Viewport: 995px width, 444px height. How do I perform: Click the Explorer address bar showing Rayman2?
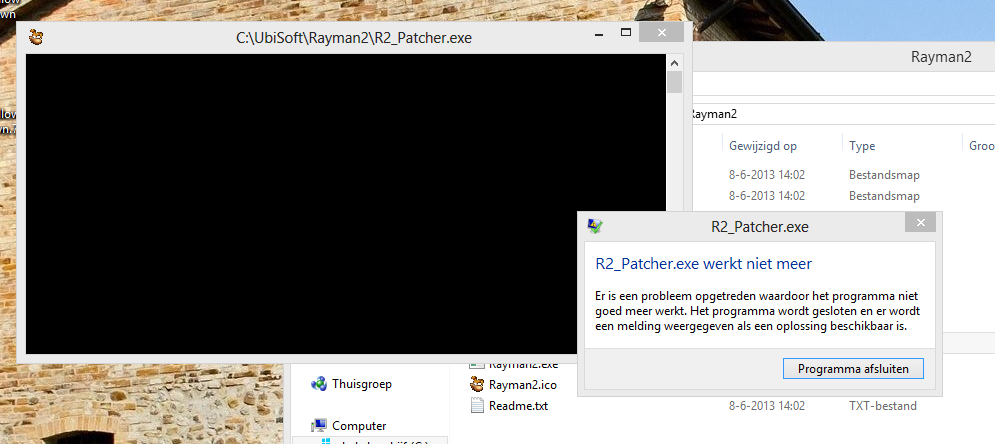843,114
